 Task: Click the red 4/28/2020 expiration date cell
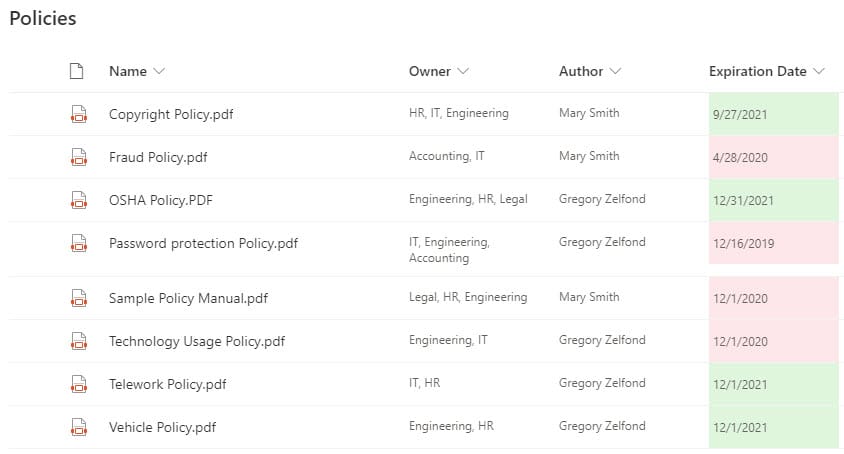tap(773, 157)
